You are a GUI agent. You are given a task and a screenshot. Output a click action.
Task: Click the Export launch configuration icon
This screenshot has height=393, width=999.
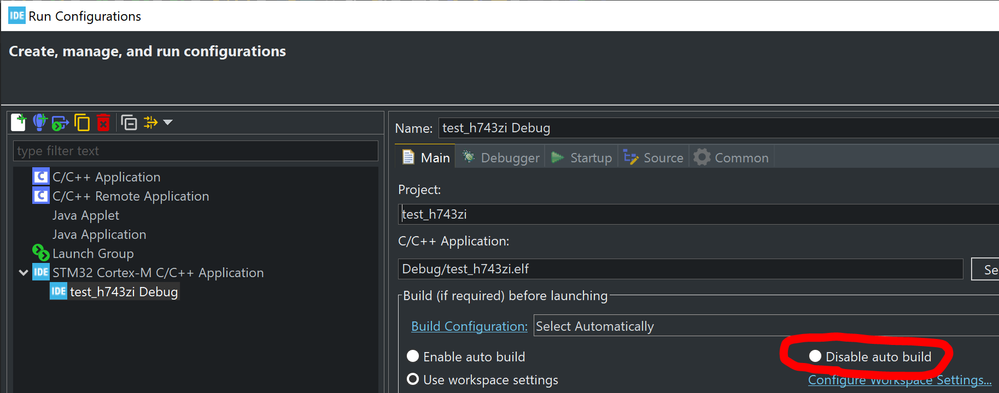(x=61, y=122)
